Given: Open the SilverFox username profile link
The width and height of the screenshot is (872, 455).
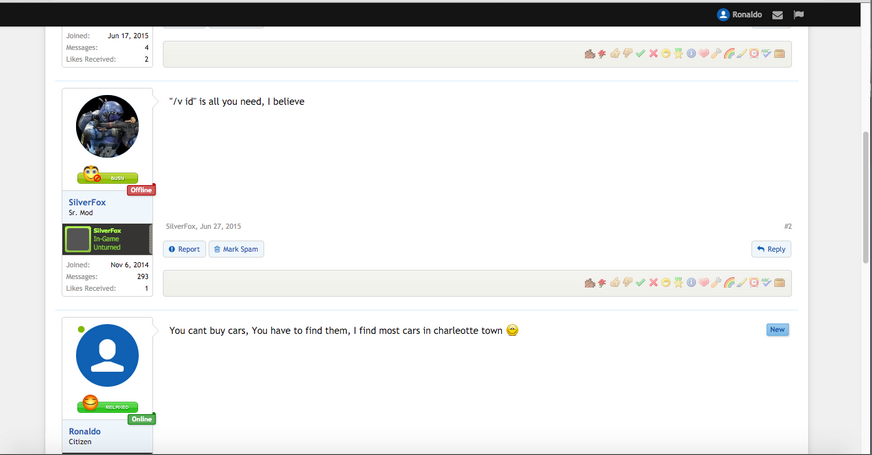Looking at the screenshot, I should [87, 202].
